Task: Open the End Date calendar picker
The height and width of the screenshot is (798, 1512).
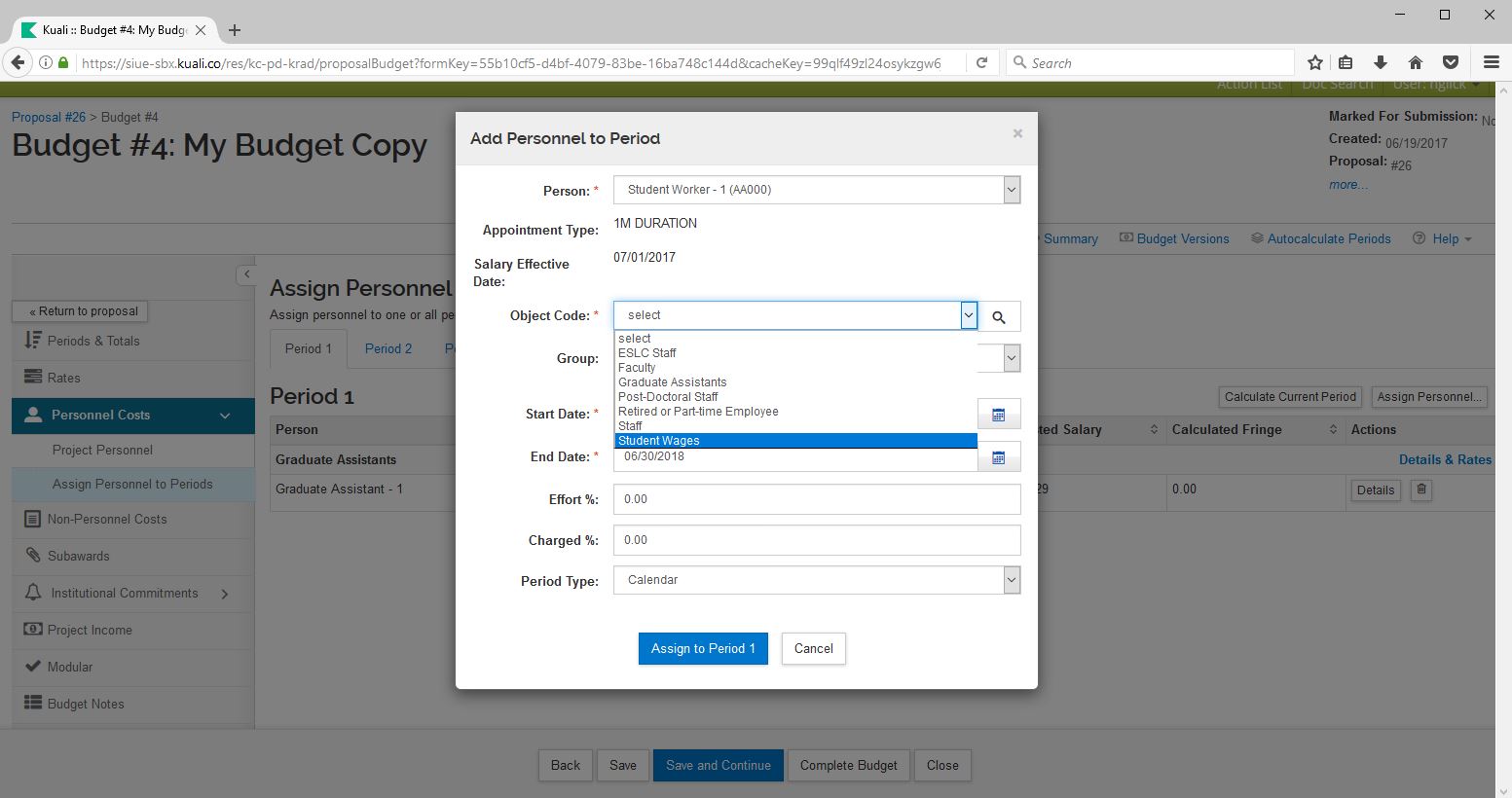Action: 998,457
